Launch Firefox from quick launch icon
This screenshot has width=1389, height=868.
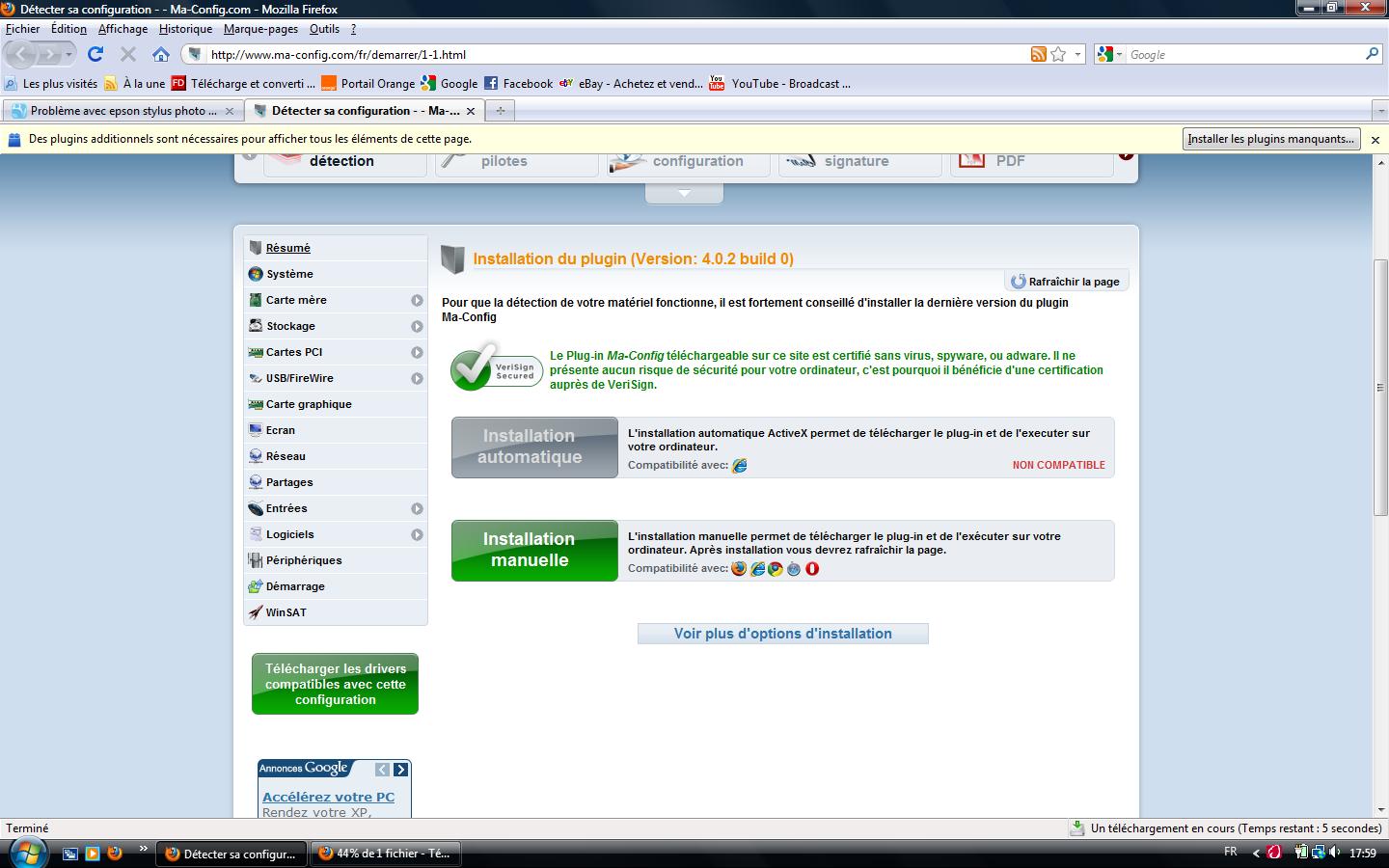pos(115,854)
